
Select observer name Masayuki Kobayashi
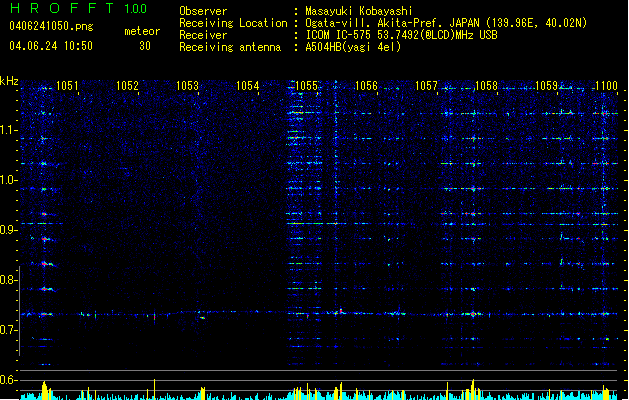click(x=359, y=11)
